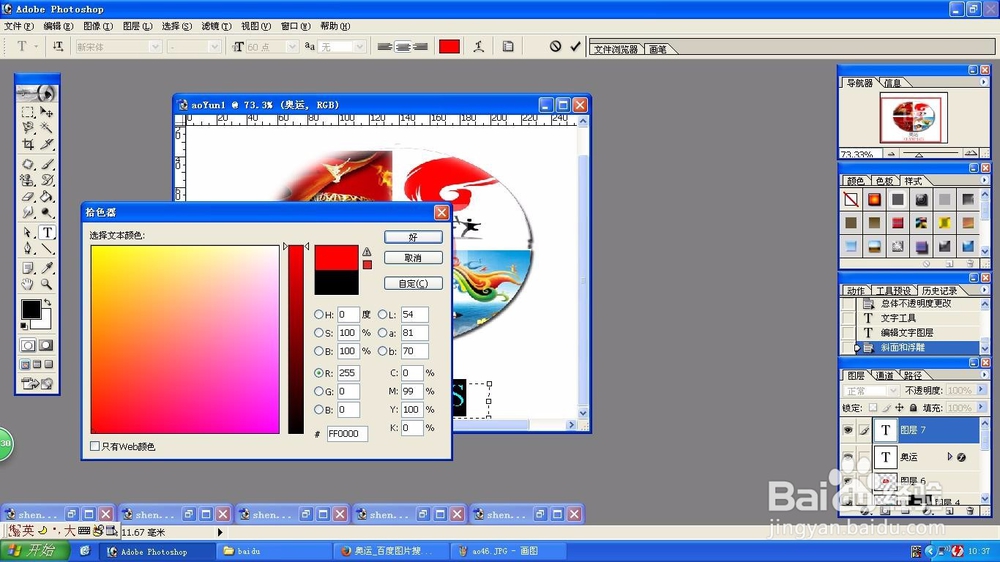Change text orientation icon
This screenshot has height=562, width=1000.
(58, 46)
